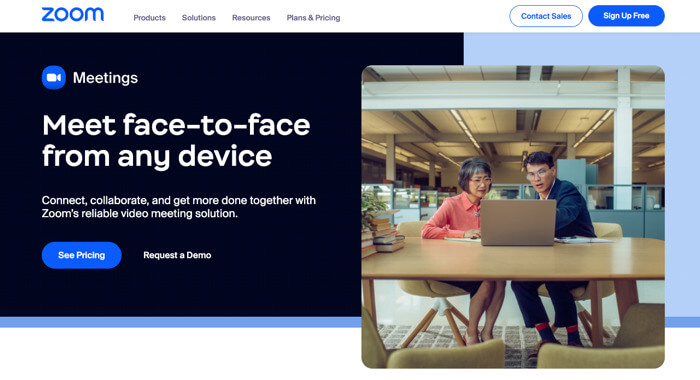Image resolution: width=700 pixels, height=380 pixels.
Task: Click the Sign Up Free button
Action: click(626, 16)
